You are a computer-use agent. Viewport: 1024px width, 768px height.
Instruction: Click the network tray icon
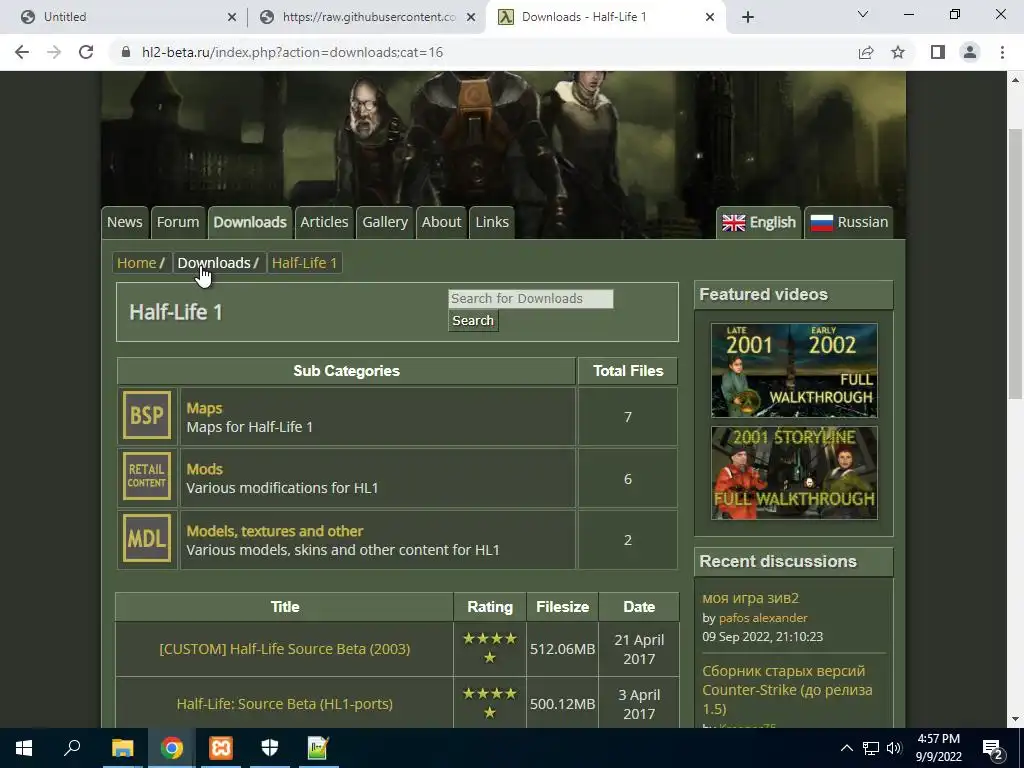point(871,748)
